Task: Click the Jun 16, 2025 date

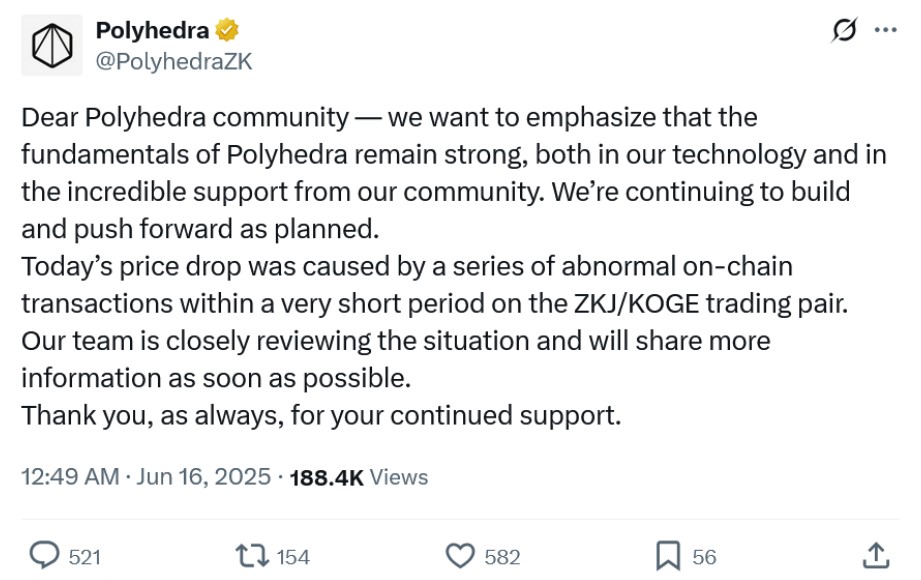Action: pyautogui.click(x=203, y=477)
